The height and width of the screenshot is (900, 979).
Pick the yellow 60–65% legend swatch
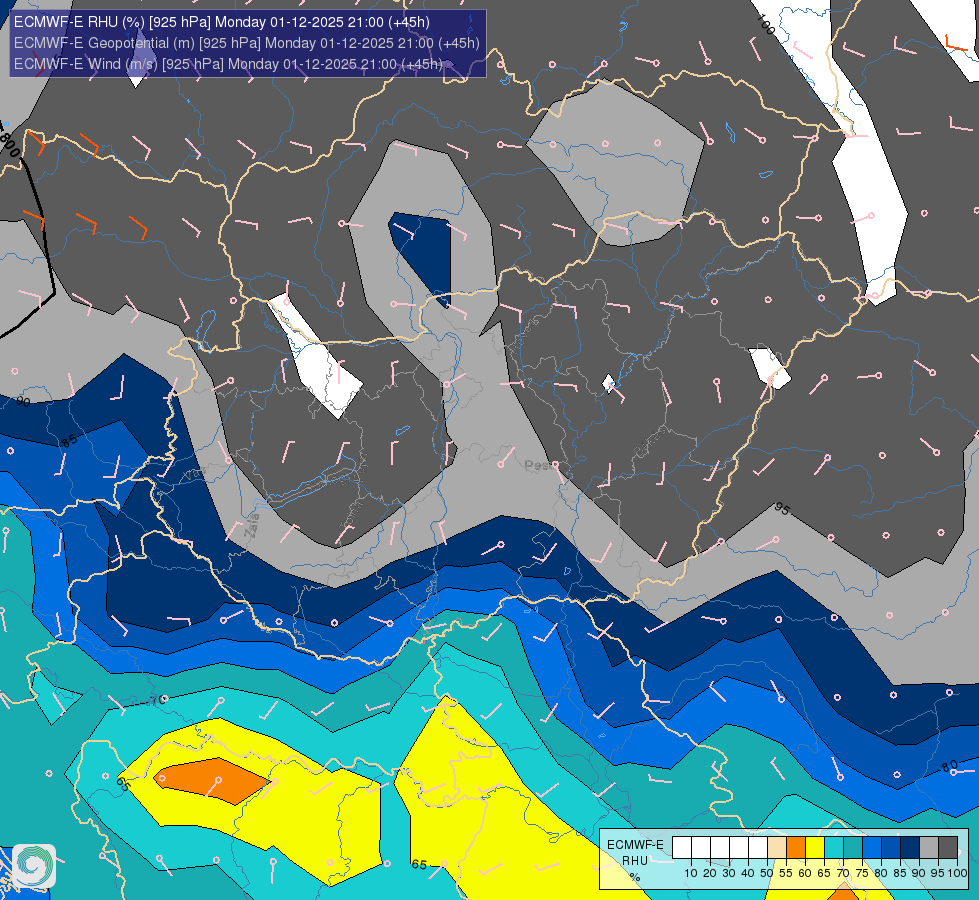coord(815,848)
